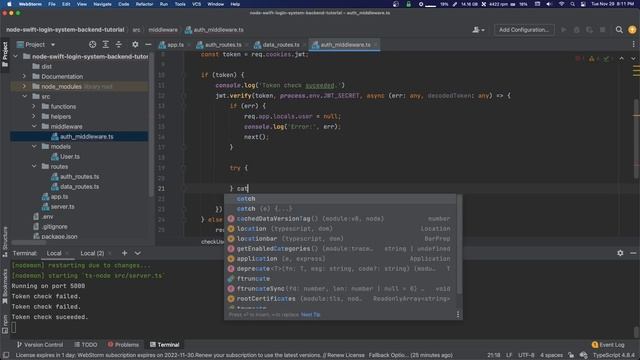Click the avatar icon at top right
Viewport: 640px width, 360px height.
632,30
